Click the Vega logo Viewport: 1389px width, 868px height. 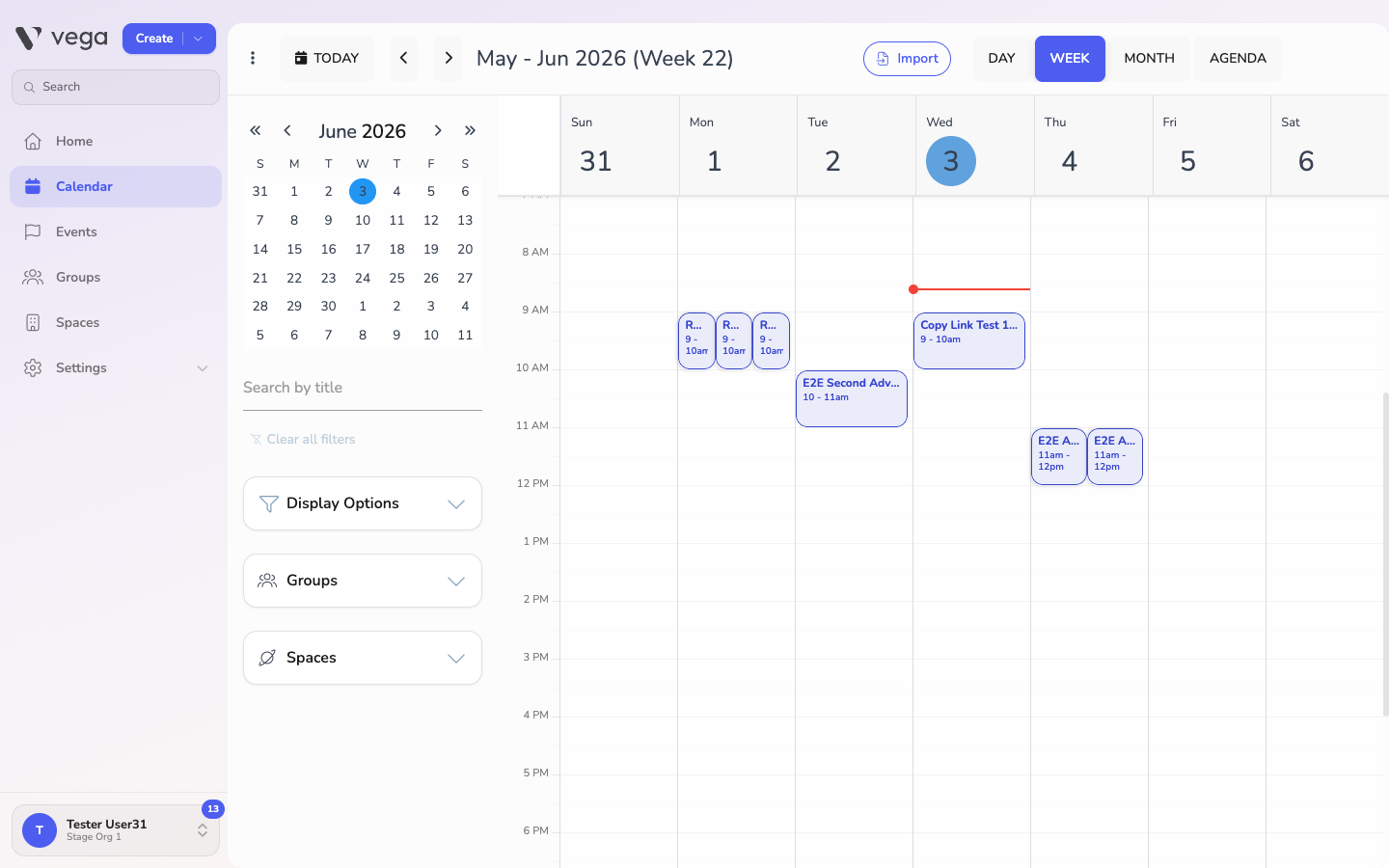click(x=62, y=39)
